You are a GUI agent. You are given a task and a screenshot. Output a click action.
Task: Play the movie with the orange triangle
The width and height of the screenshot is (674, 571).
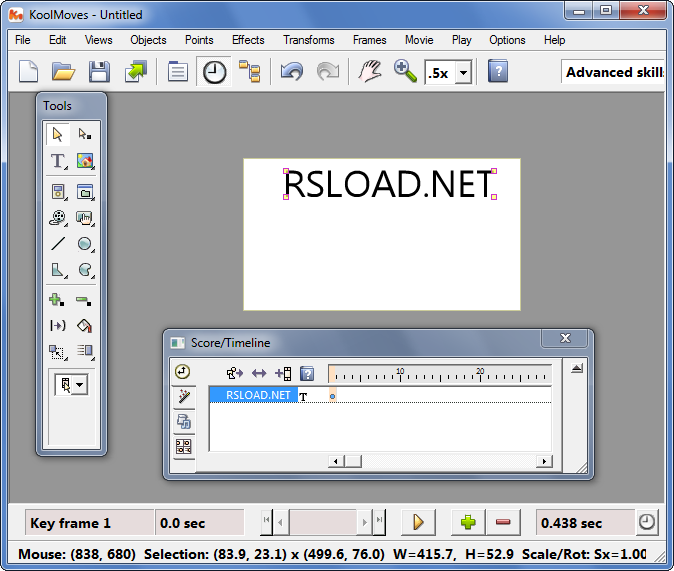point(418,523)
